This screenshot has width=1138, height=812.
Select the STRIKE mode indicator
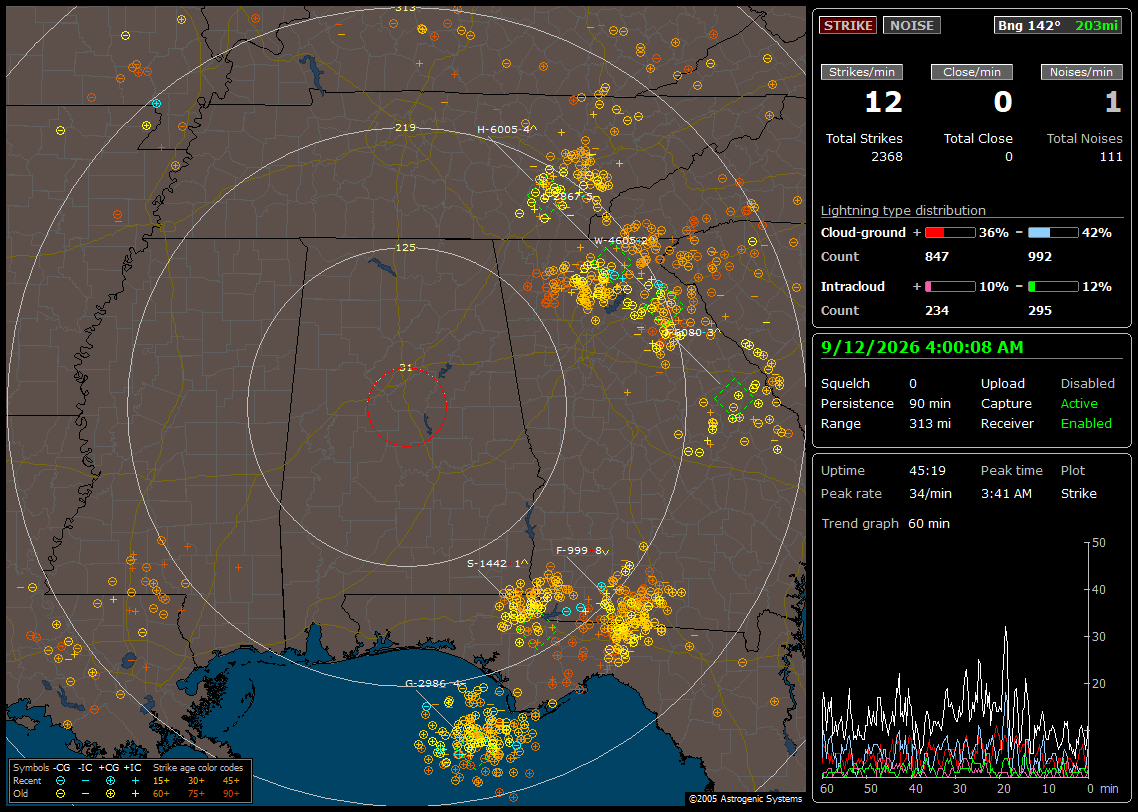[x=848, y=25]
